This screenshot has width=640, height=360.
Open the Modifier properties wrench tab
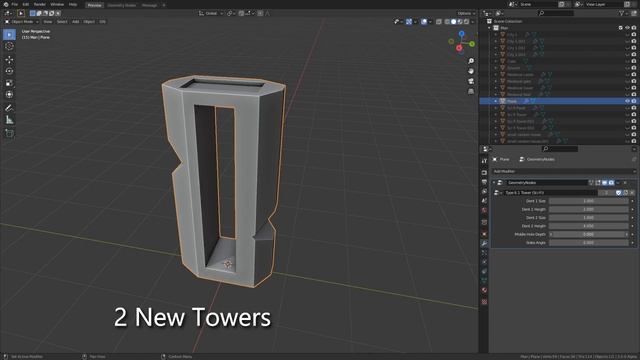[484, 243]
